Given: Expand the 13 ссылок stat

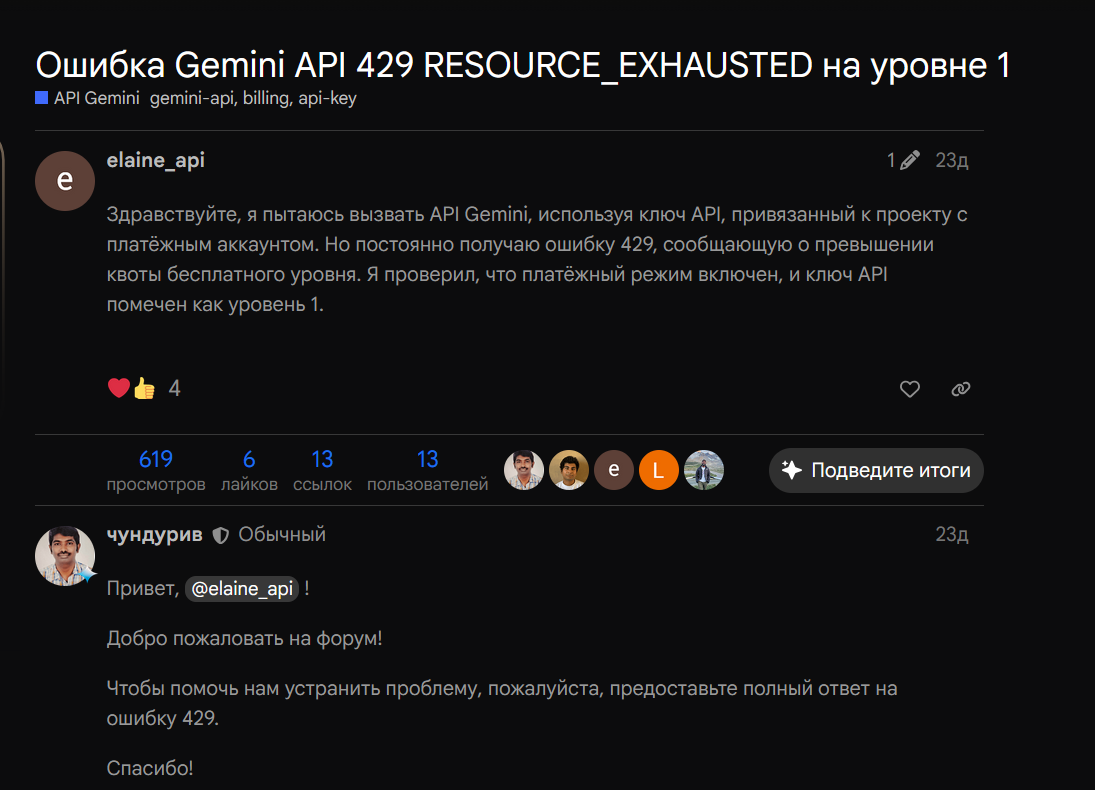Looking at the screenshot, I should (x=322, y=470).
